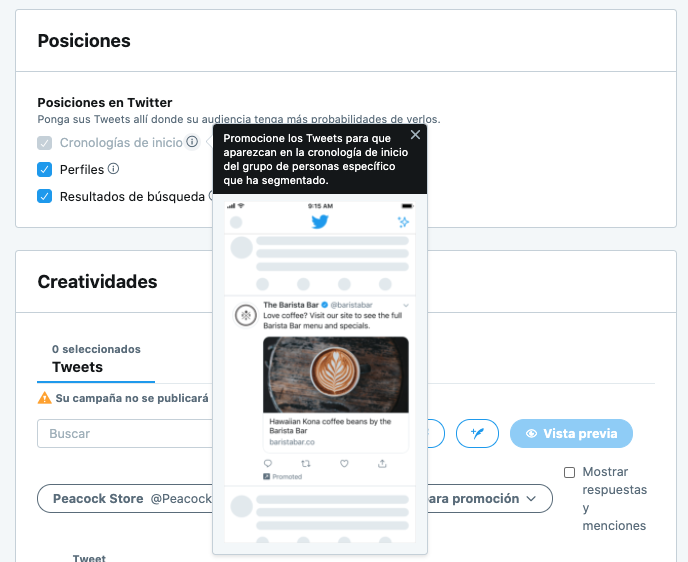Click the verified badge next to Barista Bar
The height and width of the screenshot is (562, 688).
[x=325, y=304]
